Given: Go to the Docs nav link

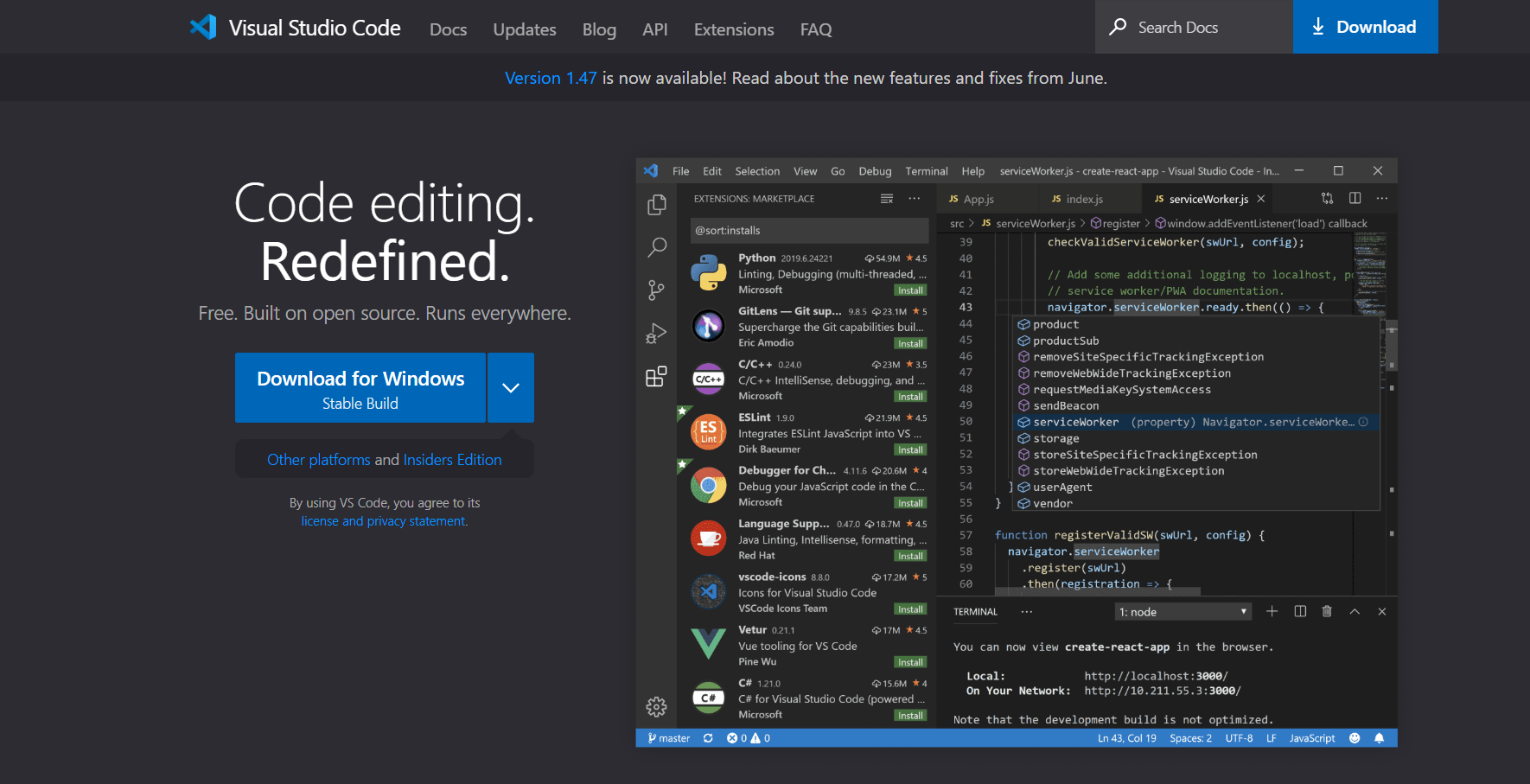Looking at the screenshot, I should 448,29.
